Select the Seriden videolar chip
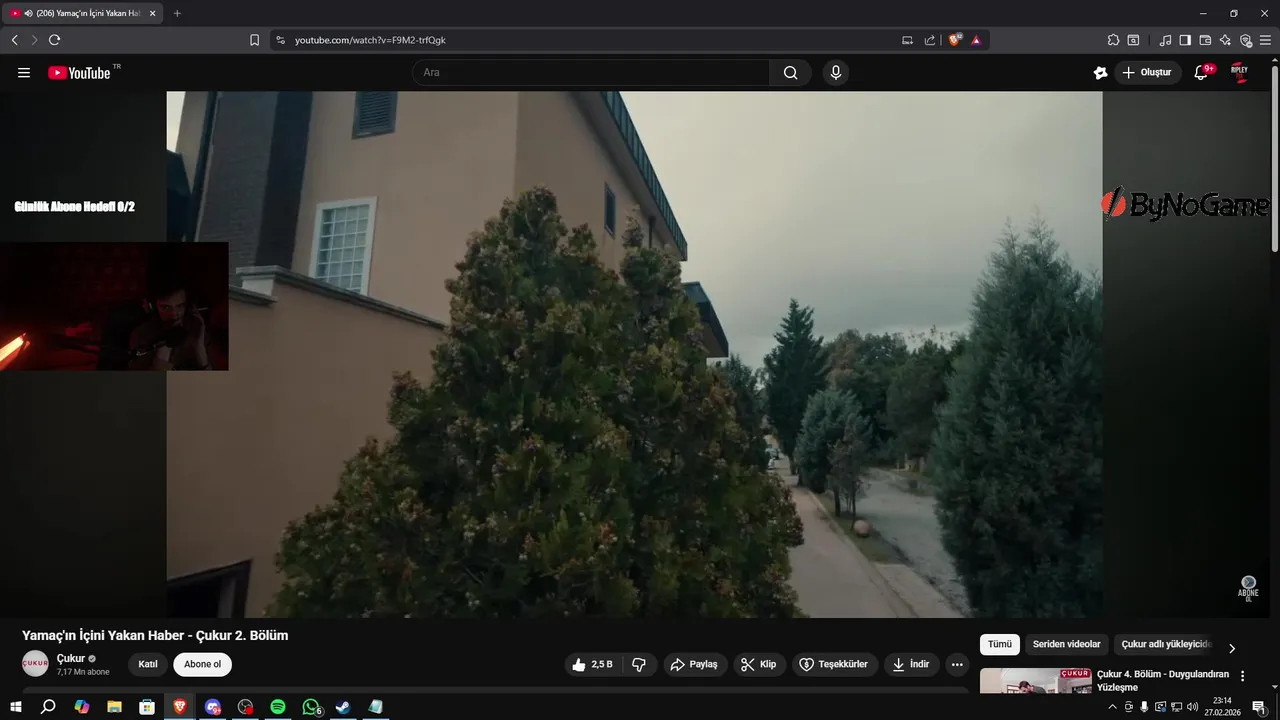The image size is (1280, 720). click(x=1066, y=644)
